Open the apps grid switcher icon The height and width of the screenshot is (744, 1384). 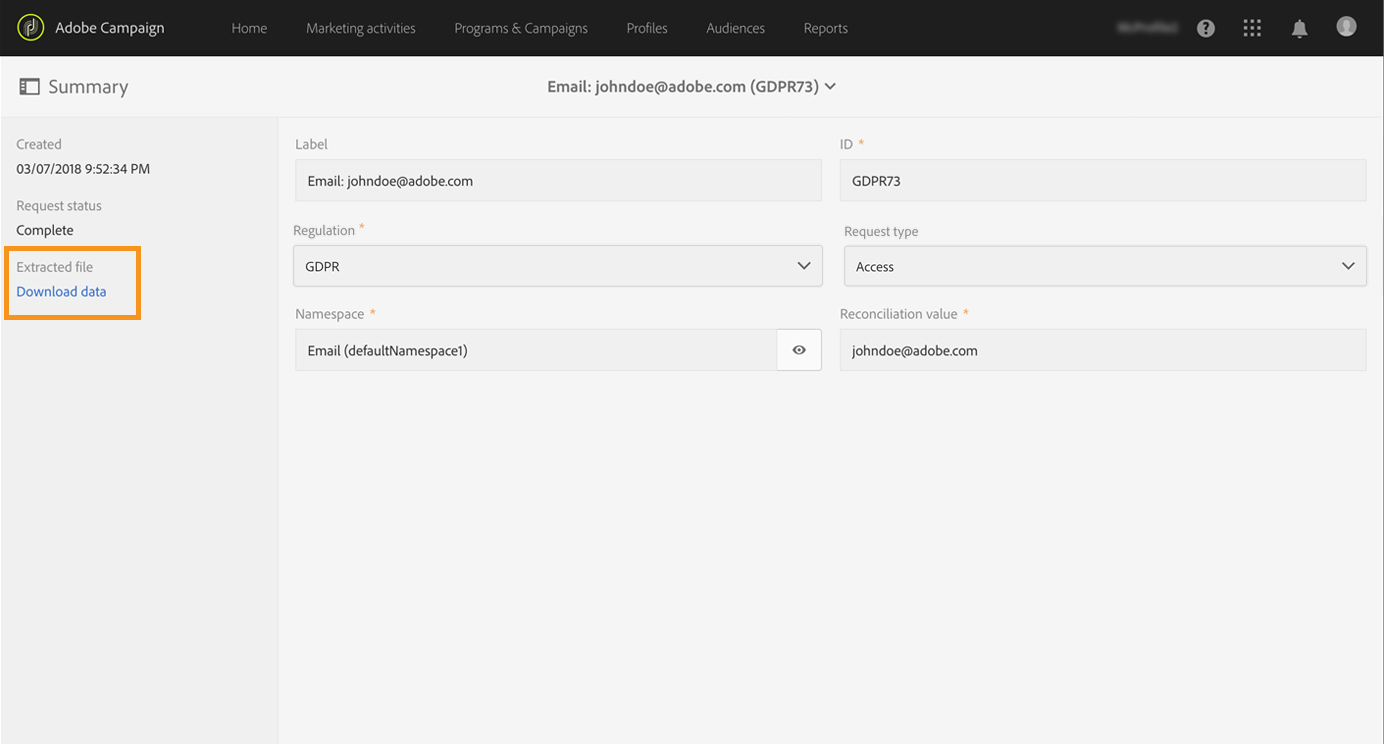click(1252, 28)
